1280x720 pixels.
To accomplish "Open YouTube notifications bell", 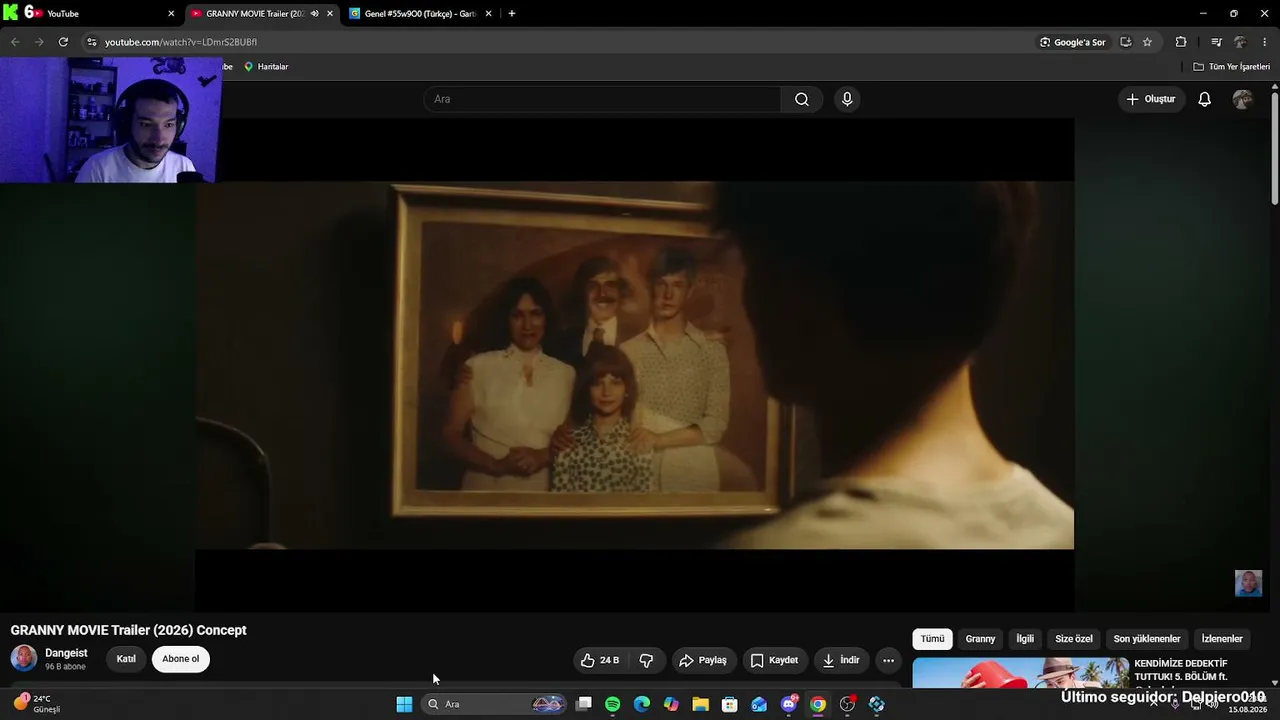I will click(1205, 99).
